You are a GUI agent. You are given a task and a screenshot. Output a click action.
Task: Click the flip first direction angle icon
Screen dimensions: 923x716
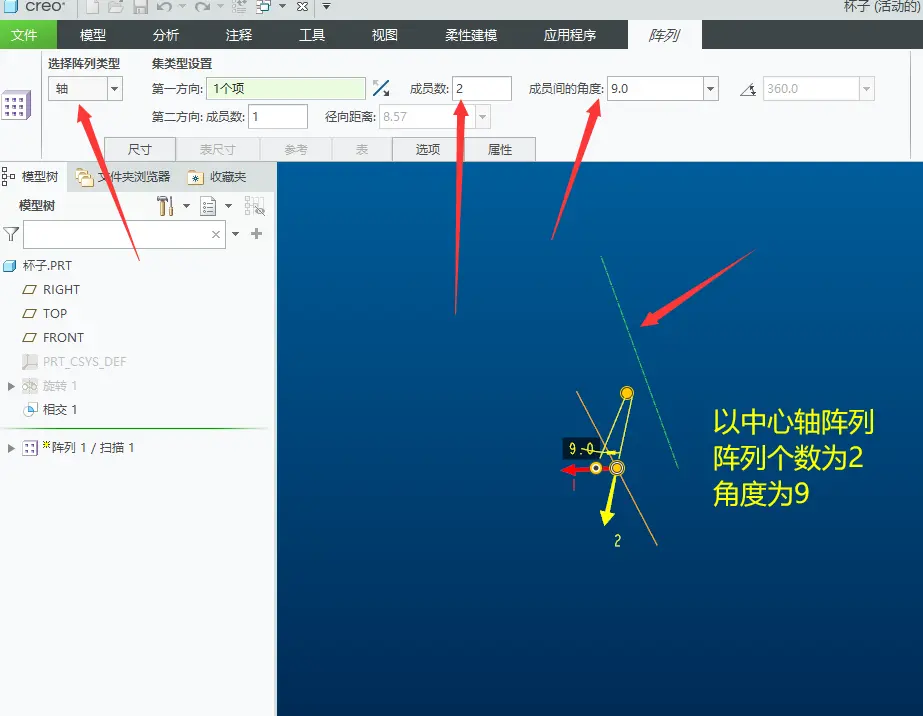[381, 88]
